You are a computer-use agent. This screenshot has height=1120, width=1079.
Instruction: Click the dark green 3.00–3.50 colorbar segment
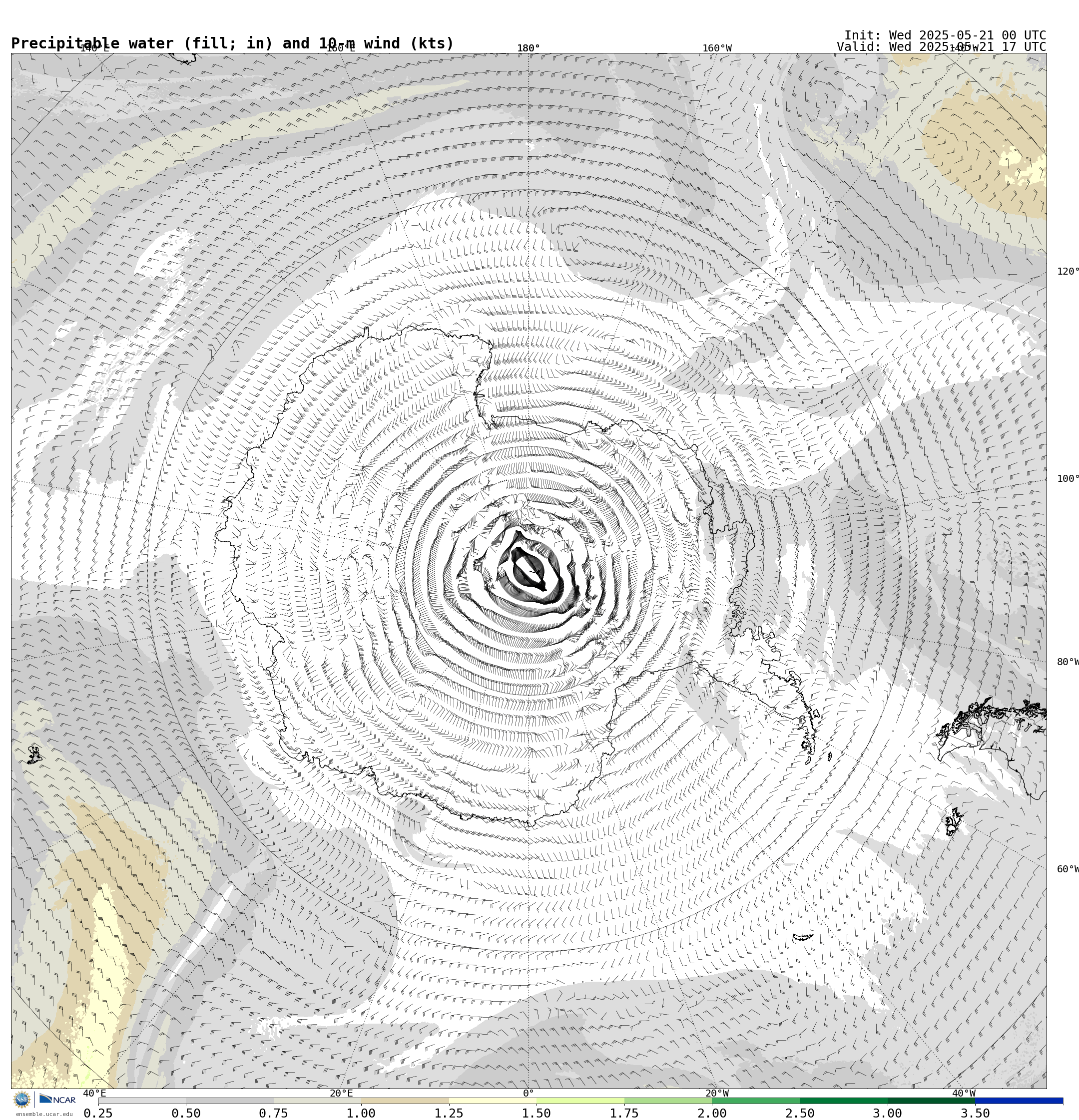(x=931, y=1101)
